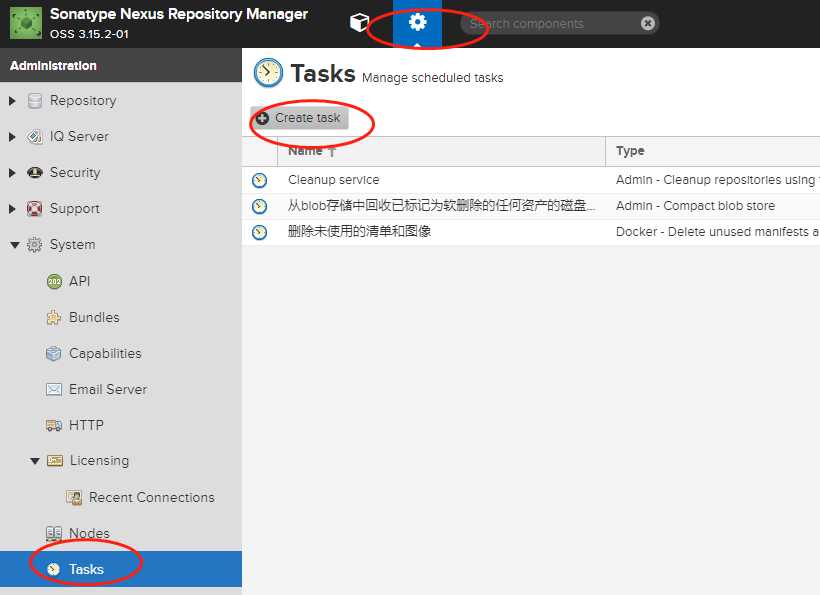Open the Bundles menu item

tap(94, 317)
